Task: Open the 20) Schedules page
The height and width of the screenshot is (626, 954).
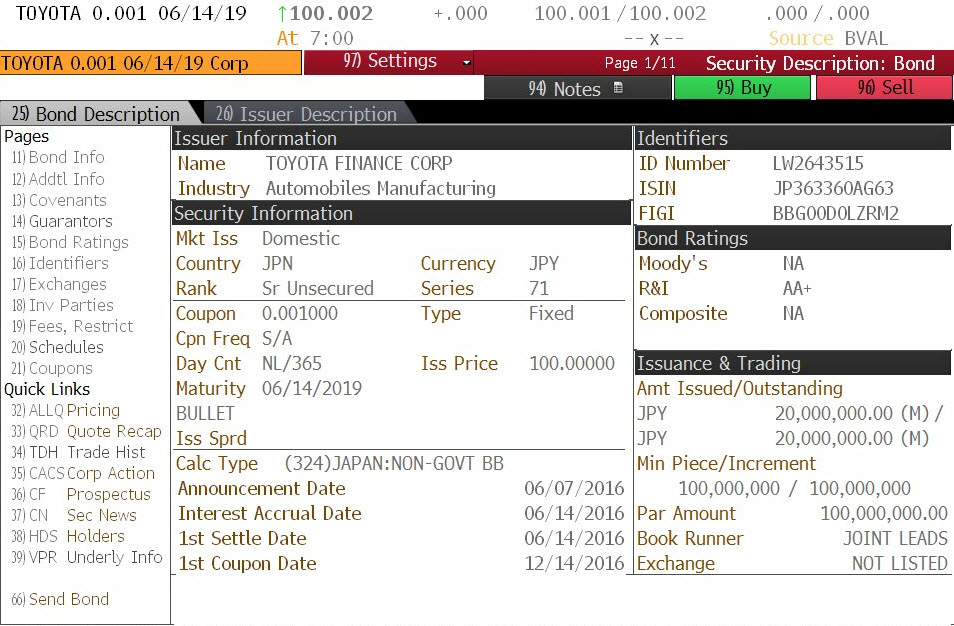Action: (57, 347)
